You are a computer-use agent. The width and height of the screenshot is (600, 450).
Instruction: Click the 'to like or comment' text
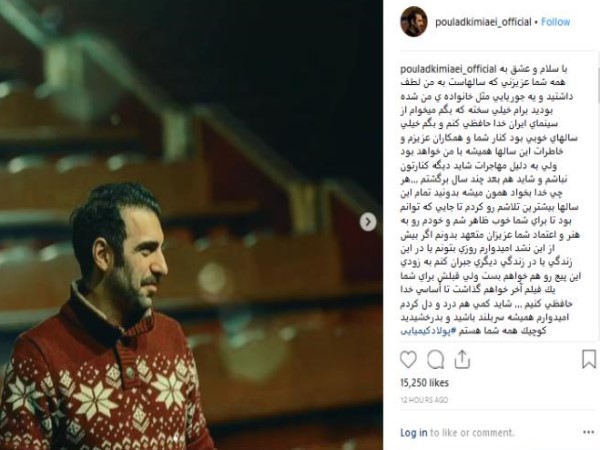[472, 433]
